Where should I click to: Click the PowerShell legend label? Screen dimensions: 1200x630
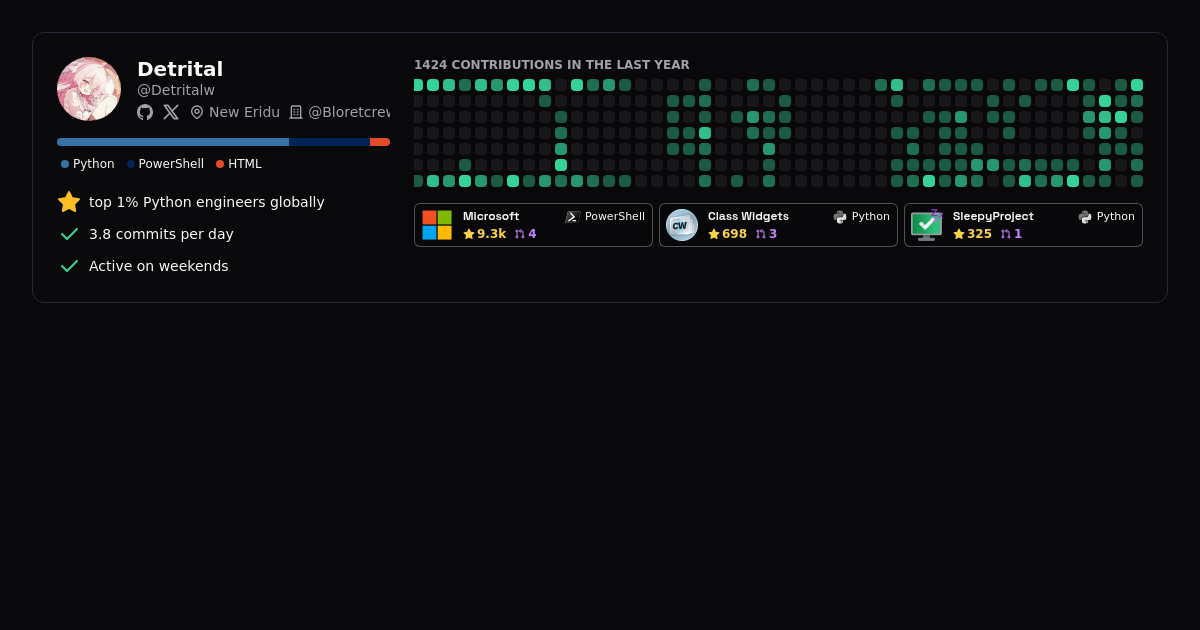point(171,164)
